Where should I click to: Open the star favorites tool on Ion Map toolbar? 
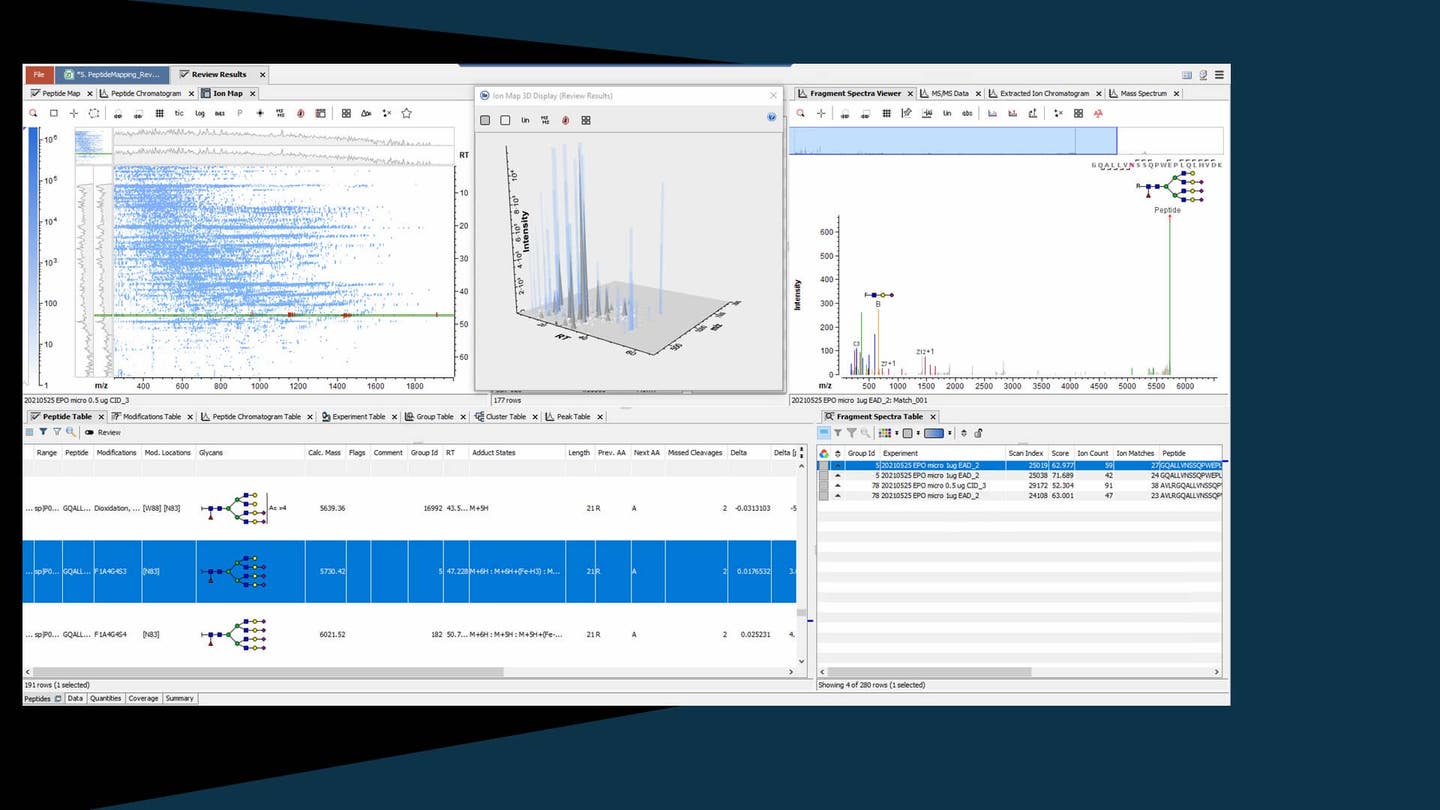(406, 113)
